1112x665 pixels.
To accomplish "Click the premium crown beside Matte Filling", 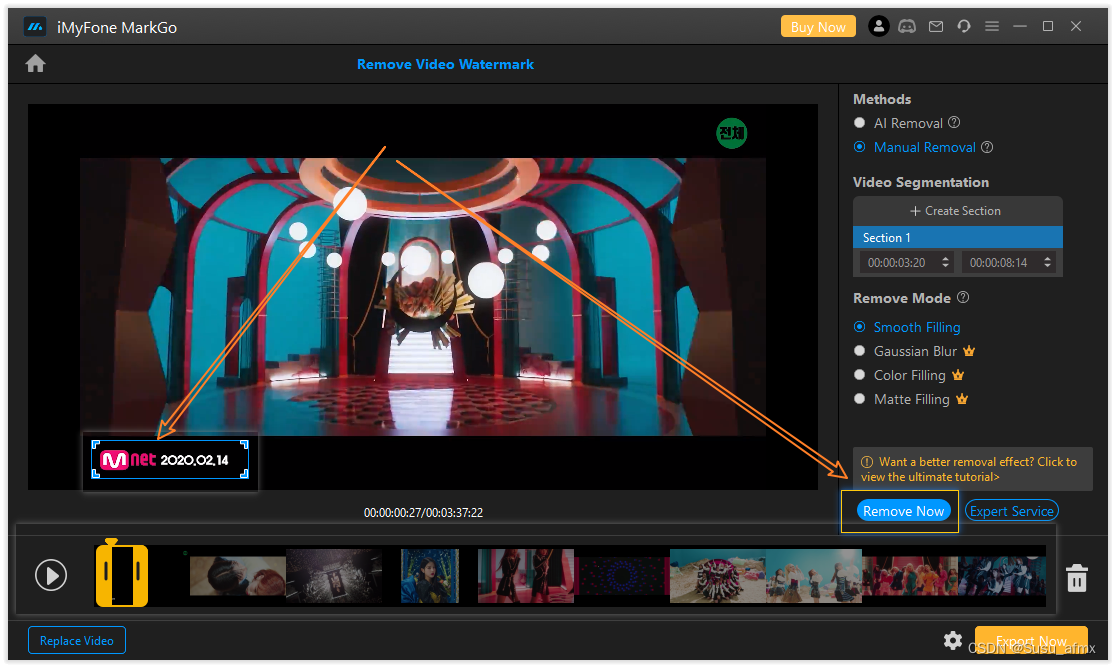I will point(962,398).
